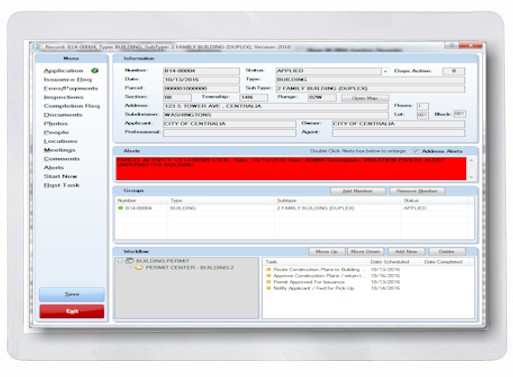Open the Meetings menu item
This screenshot has height=377, width=513.
coord(60,150)
